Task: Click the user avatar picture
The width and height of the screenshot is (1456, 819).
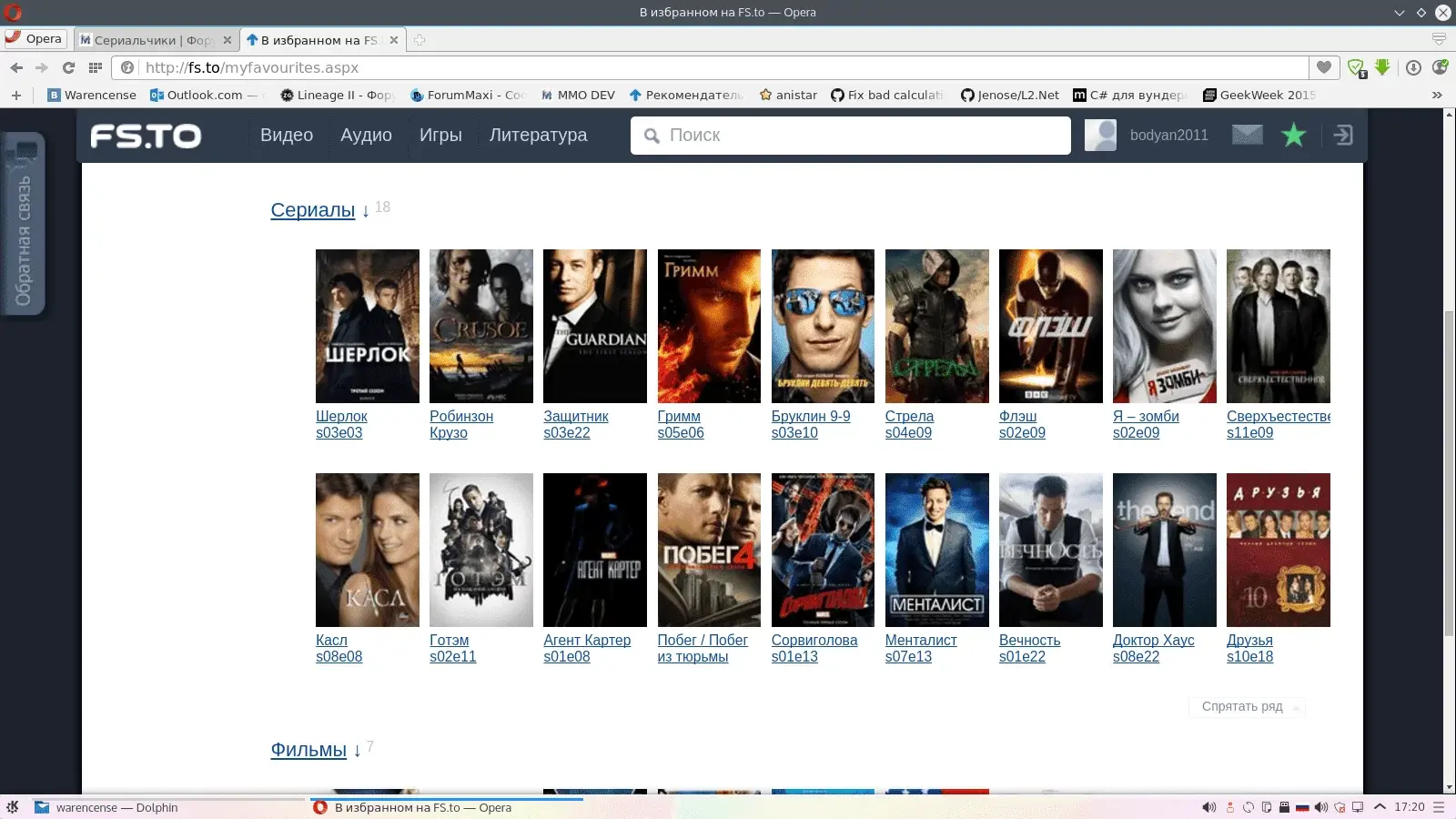Action: pos(1100,135)
